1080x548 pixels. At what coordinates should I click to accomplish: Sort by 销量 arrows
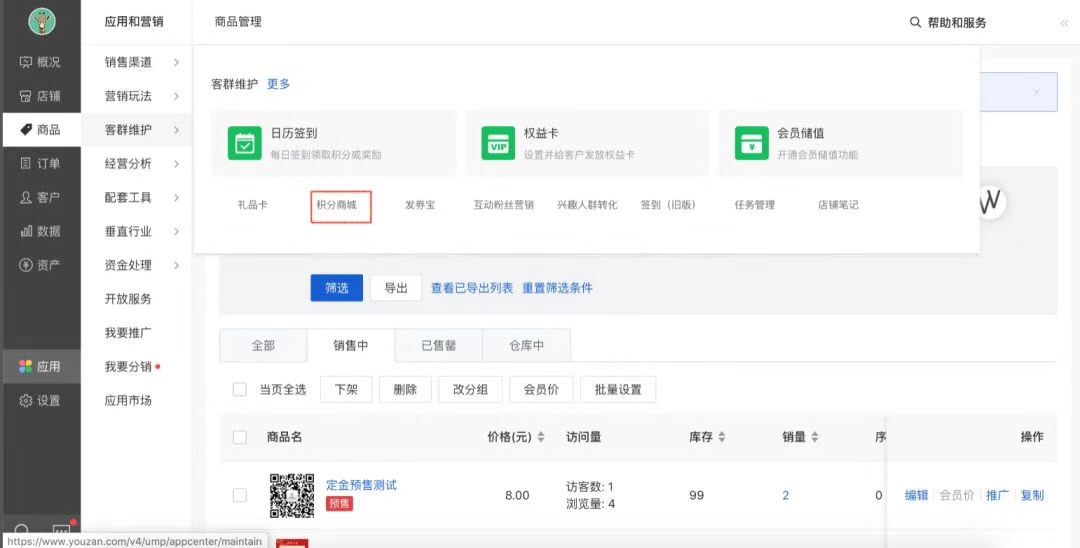coord(815,436)
